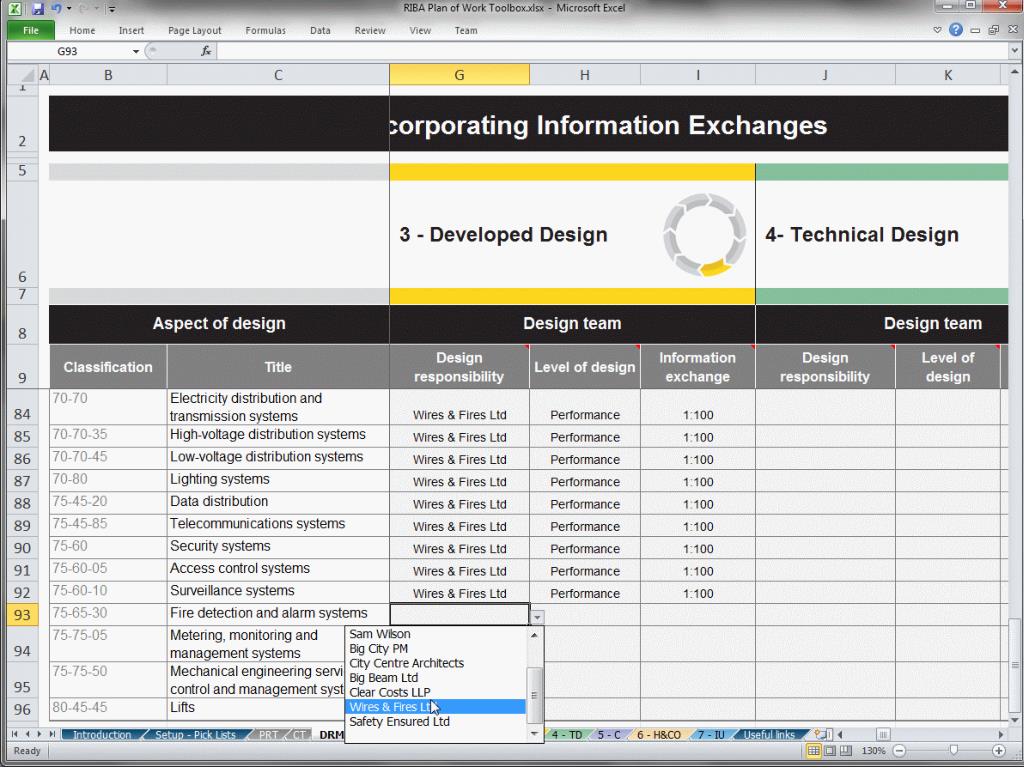Click the dropdown list scroll-down arrow
Viewport: 1024px width, 768px height.
coord(534,734)
